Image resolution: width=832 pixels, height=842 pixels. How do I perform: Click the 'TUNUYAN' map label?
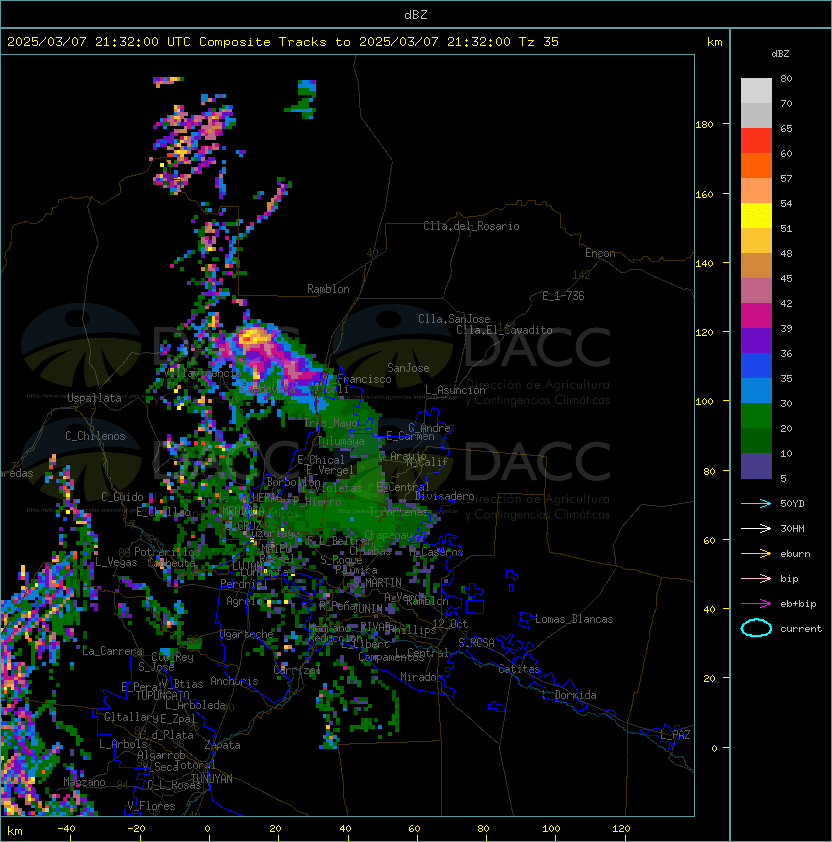pos(212,779)
